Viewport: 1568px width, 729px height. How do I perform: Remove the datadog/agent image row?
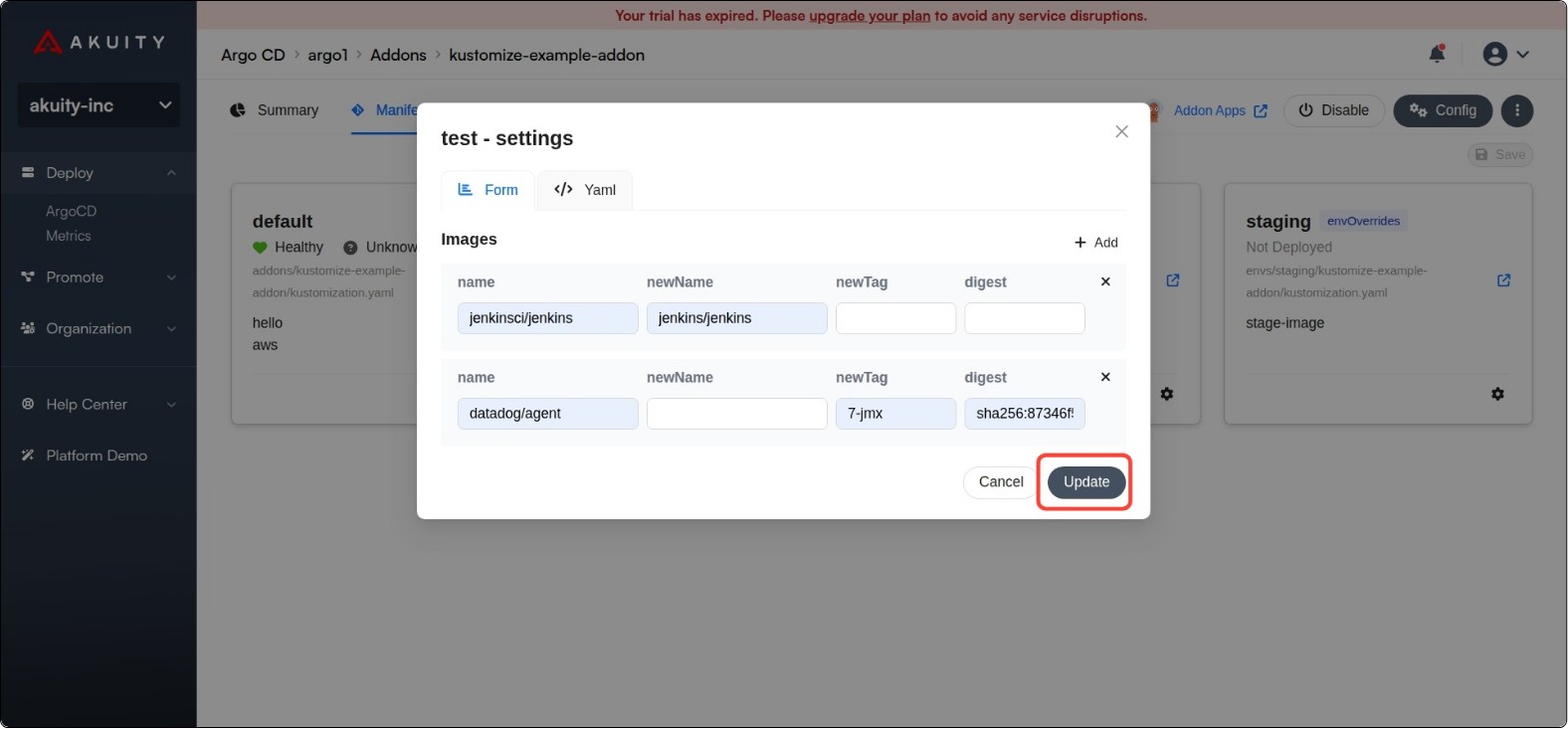1105,377
